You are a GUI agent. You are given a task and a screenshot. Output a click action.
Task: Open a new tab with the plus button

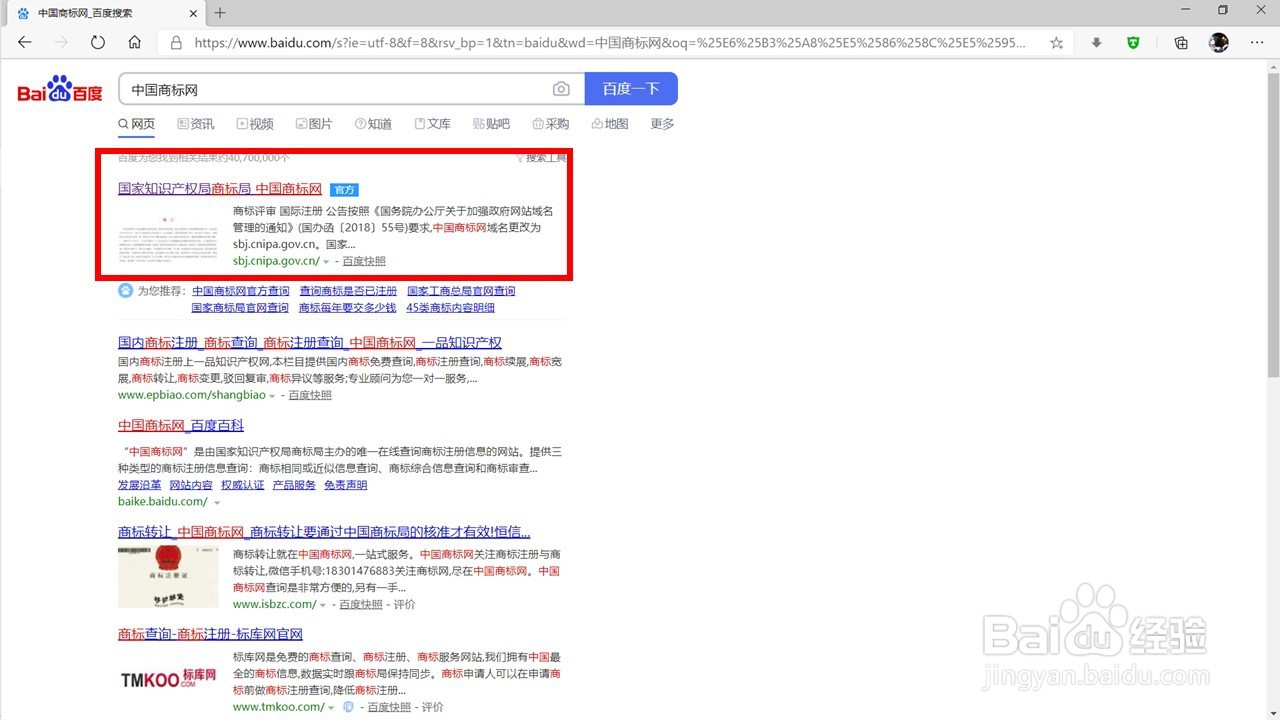pyautogui.click(x=220, y=12)
